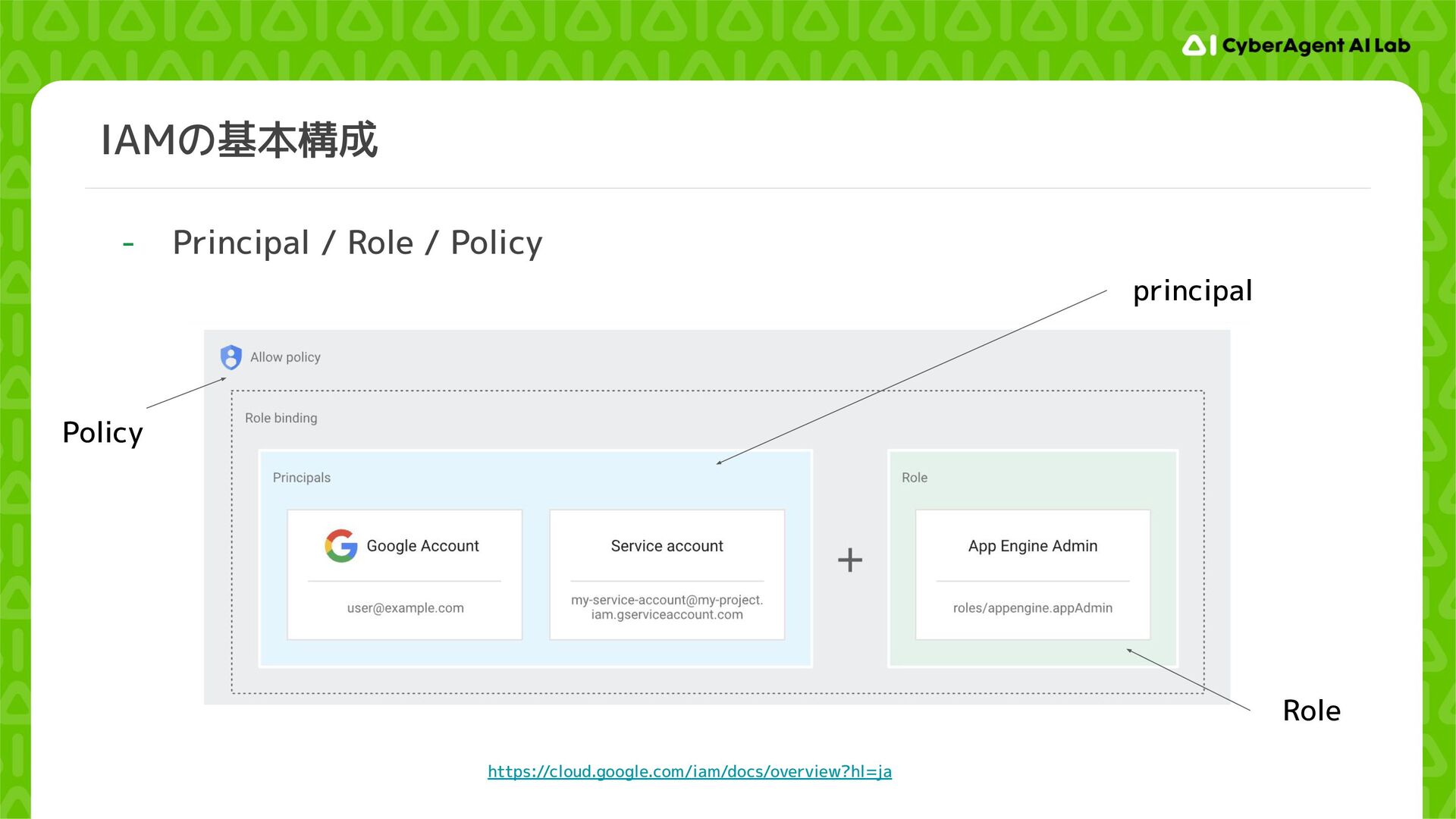Click the Policy annotation label
Viewport: 1456px width, 819px height.
click(x=102, y=433)
